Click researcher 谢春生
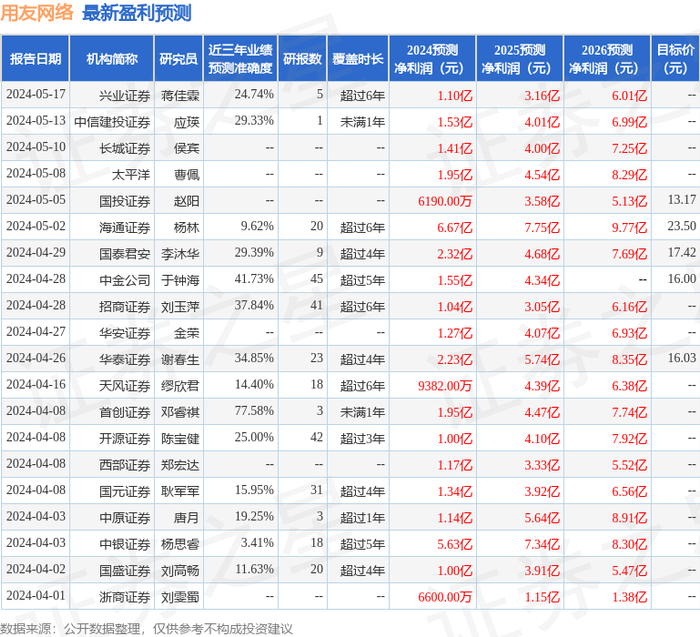 180,359
